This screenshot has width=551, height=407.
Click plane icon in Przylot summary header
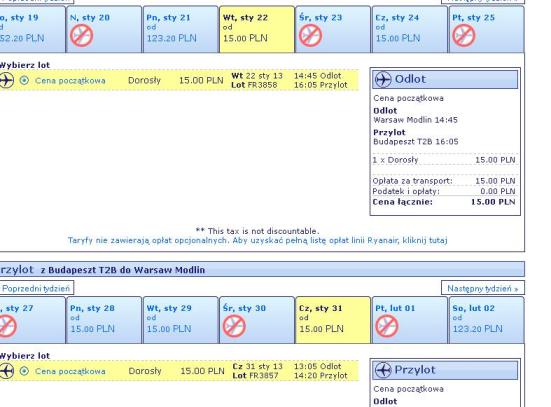coord(383,370)
